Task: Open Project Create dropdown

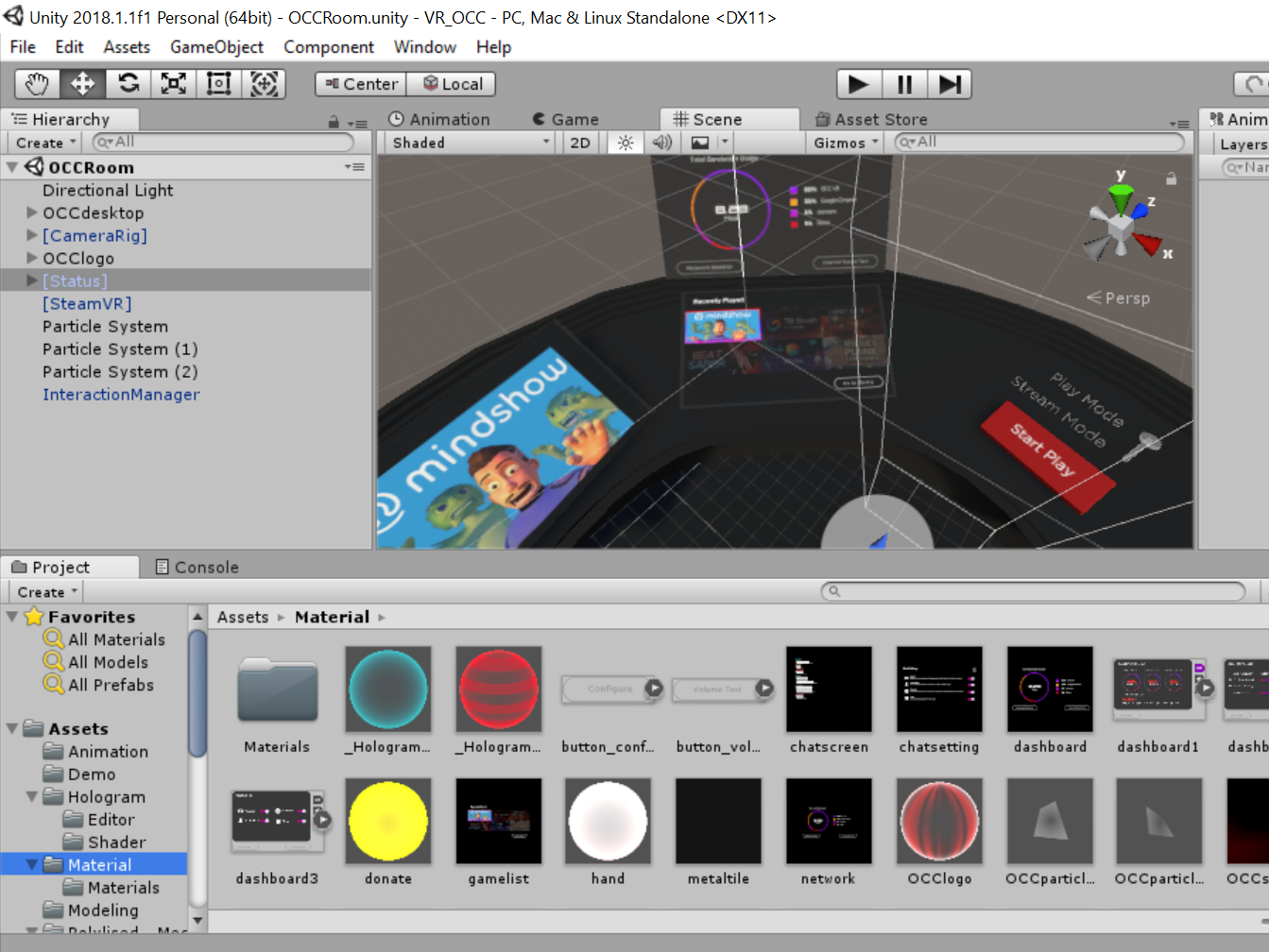Action: point(46,592)
